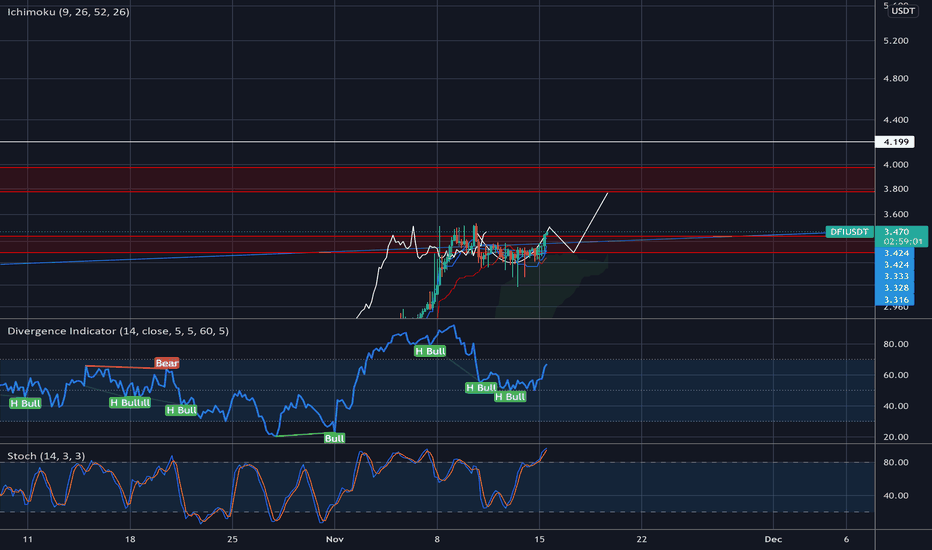The width and height of the screenshot is (932, 550).
Task: Click the 3.800 price scale value
Action: [x=896, y=189]
